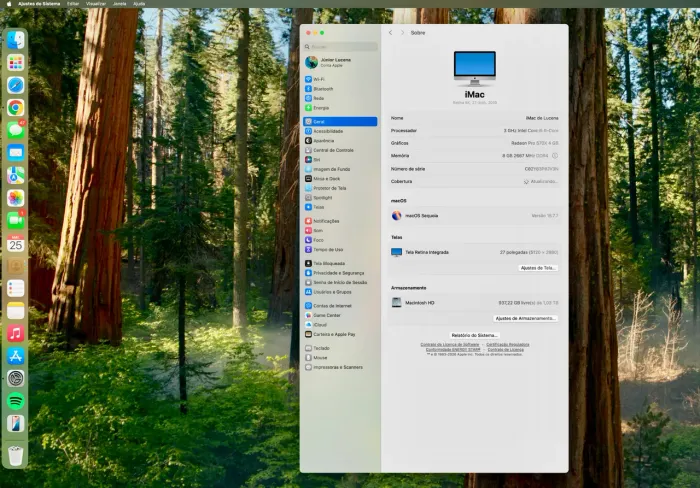Open Reminders app in the Dock
Viewport: 700px width, 488px height.
(x=16, y=288)
